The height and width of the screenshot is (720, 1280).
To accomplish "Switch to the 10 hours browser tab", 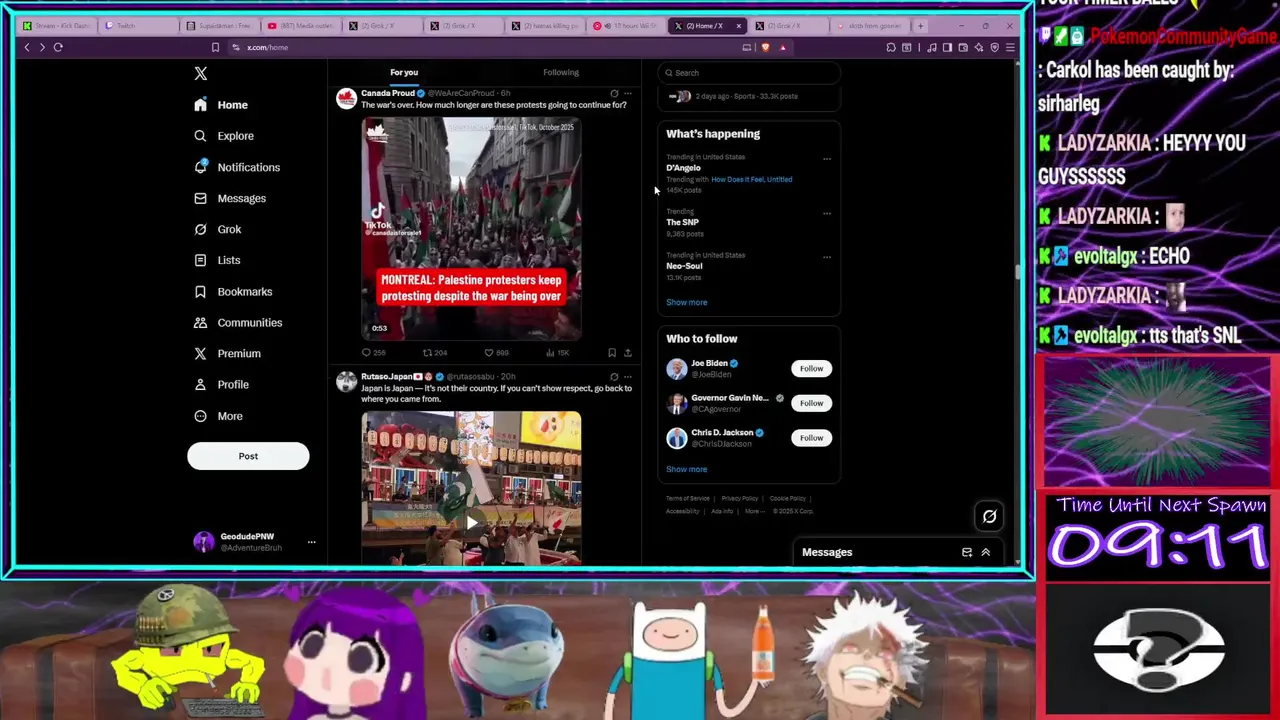I will tap(627, 25).
